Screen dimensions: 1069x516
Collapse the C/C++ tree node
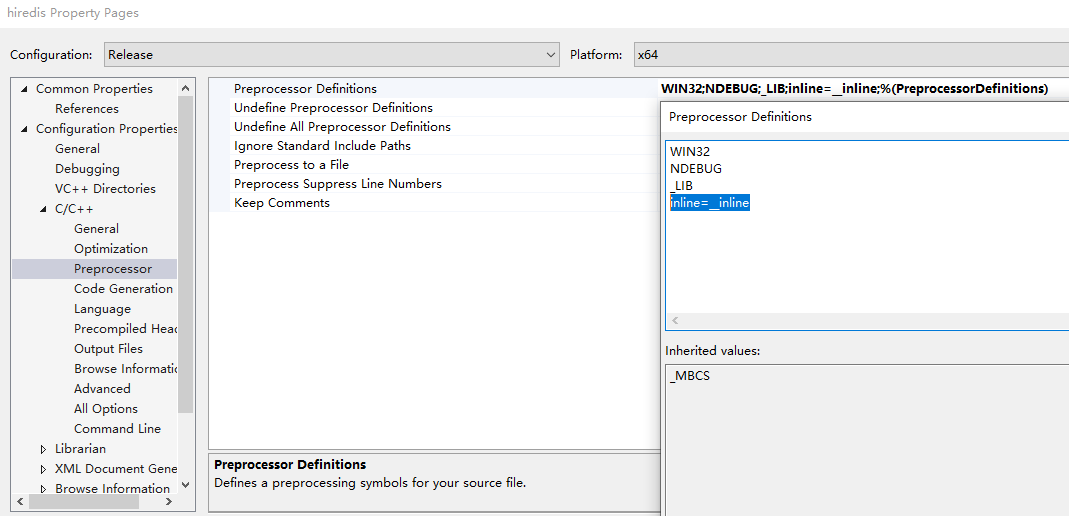pyautogui.click(x=44, y=209)
